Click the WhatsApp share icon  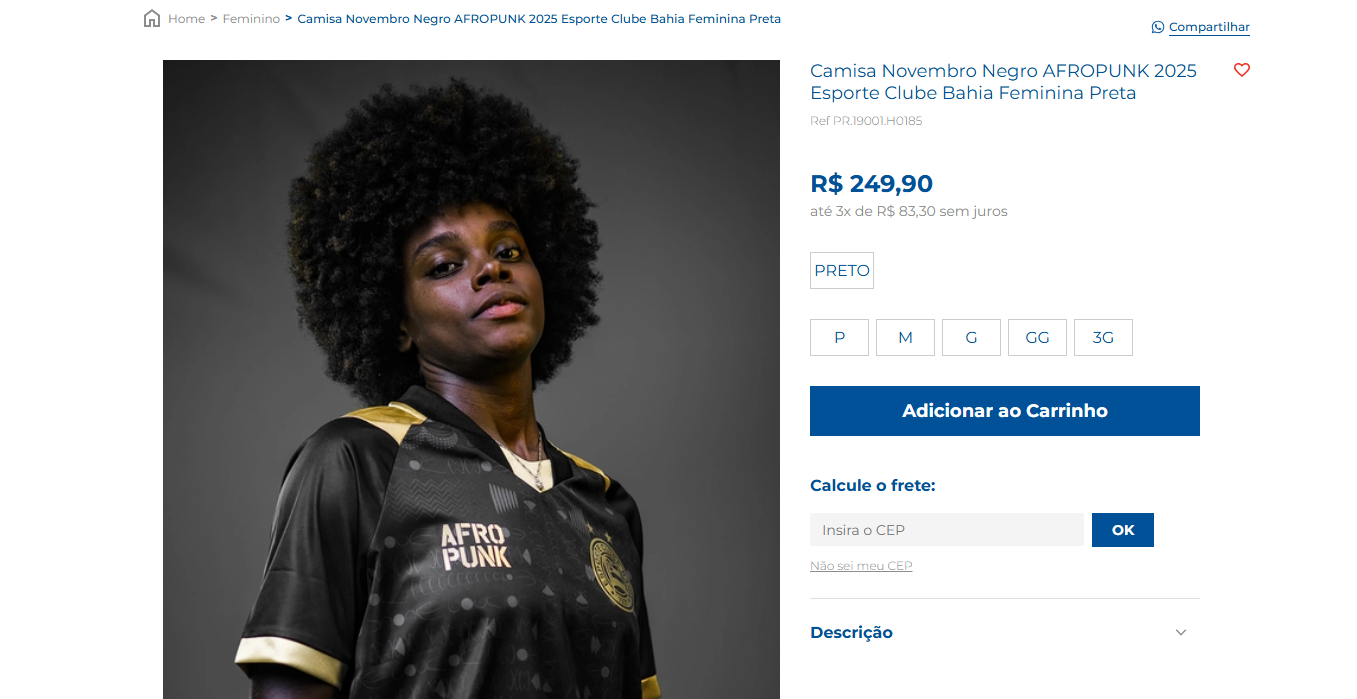pos(1158,27)
